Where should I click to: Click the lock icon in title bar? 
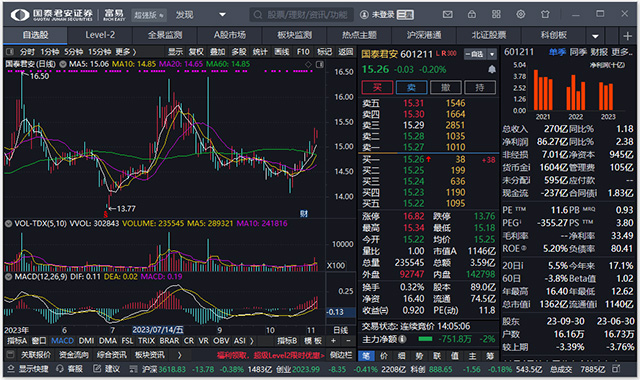[x=472, y=14]
